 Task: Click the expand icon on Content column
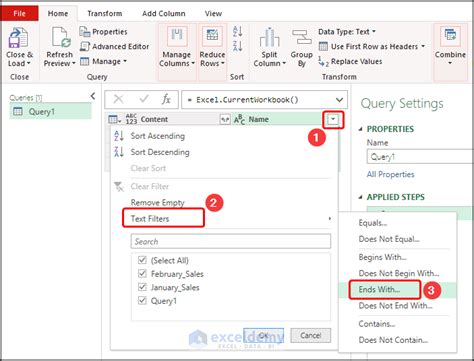pyautogui.click(x=225, y=119)
